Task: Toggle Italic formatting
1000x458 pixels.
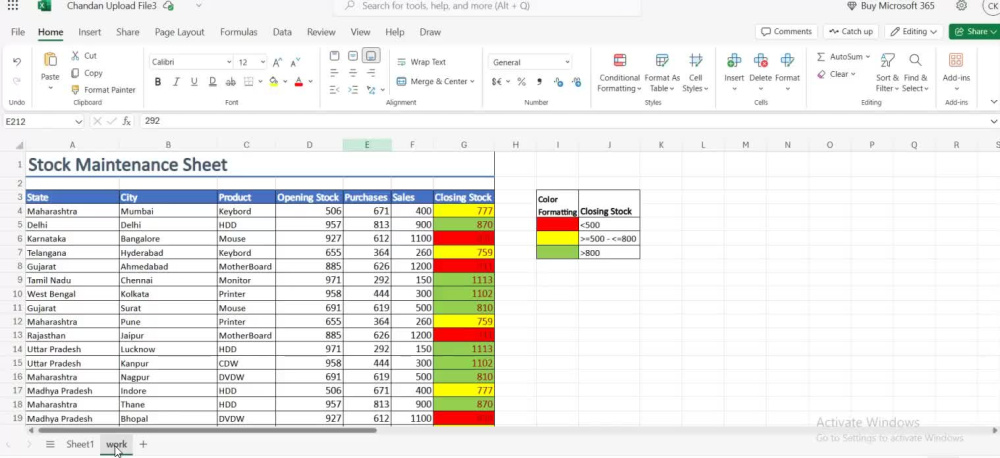Action: coord(176,82)
